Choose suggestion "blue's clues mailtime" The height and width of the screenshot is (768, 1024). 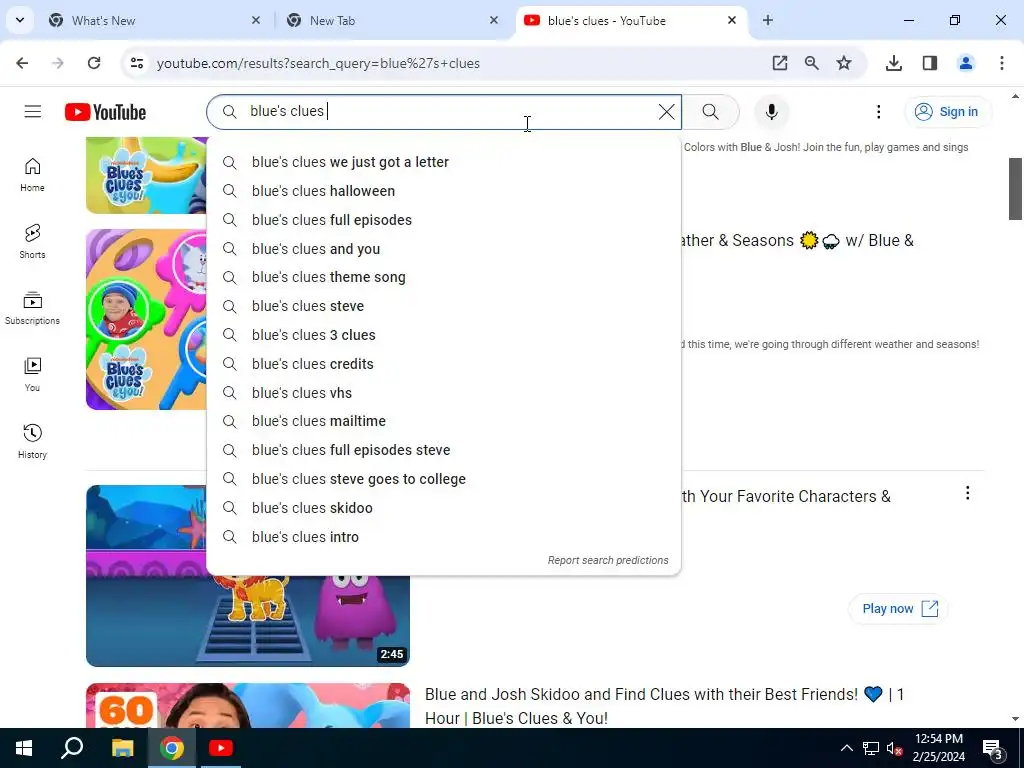(x=444, y=421)
